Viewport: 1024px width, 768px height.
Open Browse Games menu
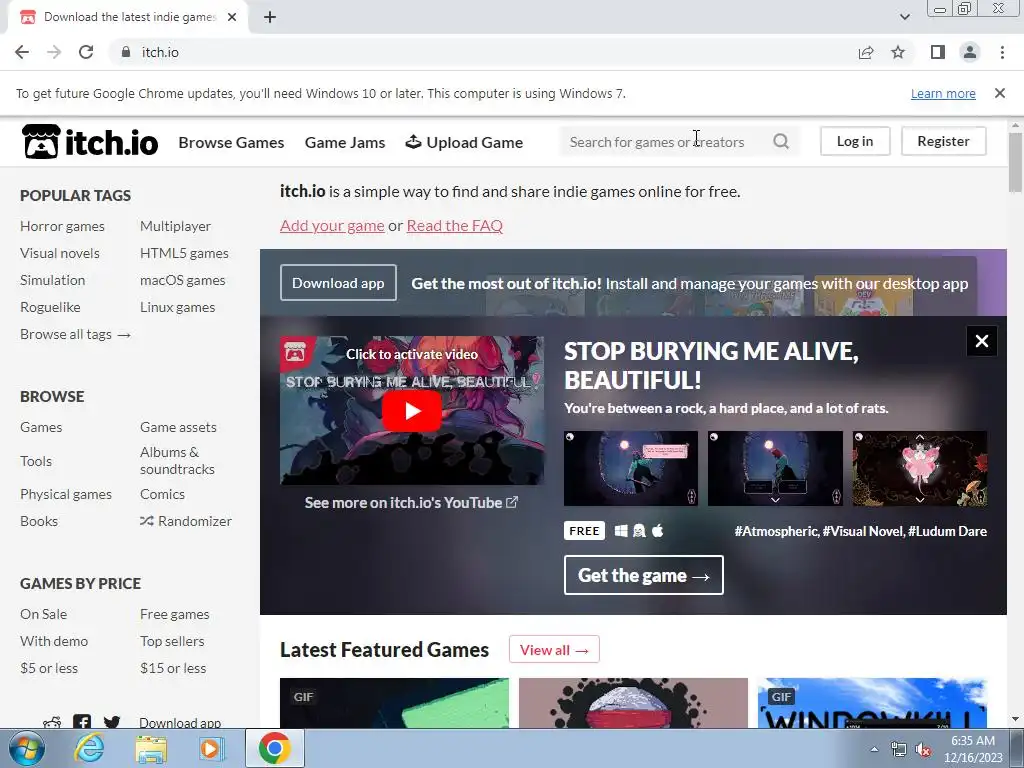[x=231, y=142]
